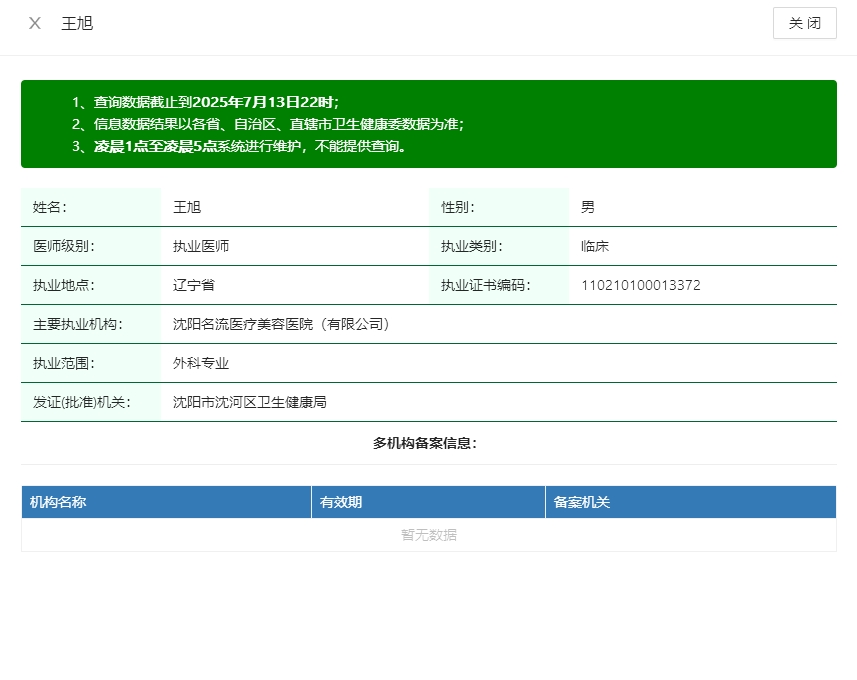Click the value 执业医师
Screen dimensions: 857x680
click(x=201, y=246)
